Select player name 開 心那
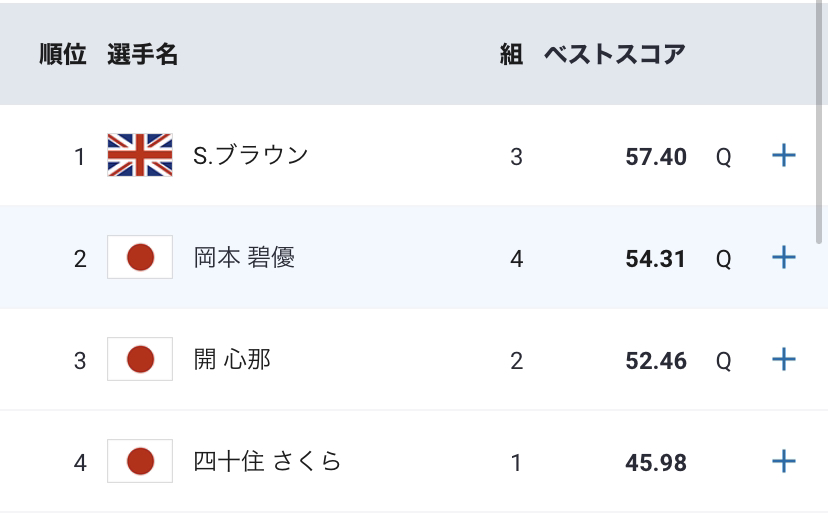The image size is (828, 520). [x=232, y=360]
